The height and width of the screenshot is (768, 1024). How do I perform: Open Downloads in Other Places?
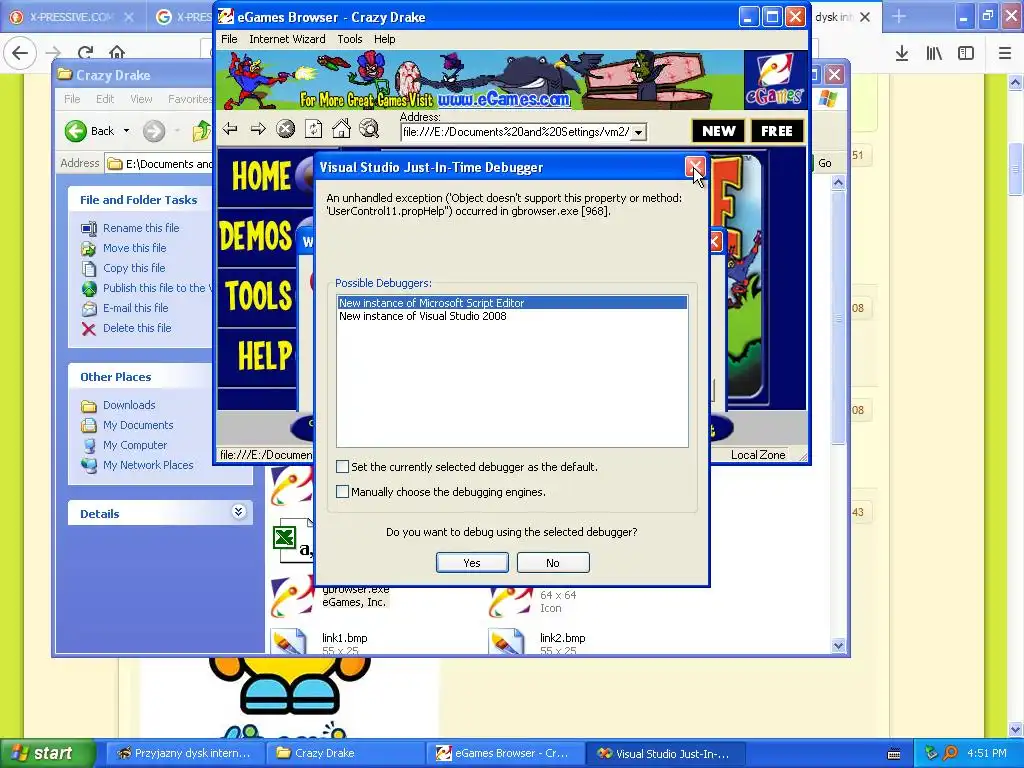[x=129, y=406]
